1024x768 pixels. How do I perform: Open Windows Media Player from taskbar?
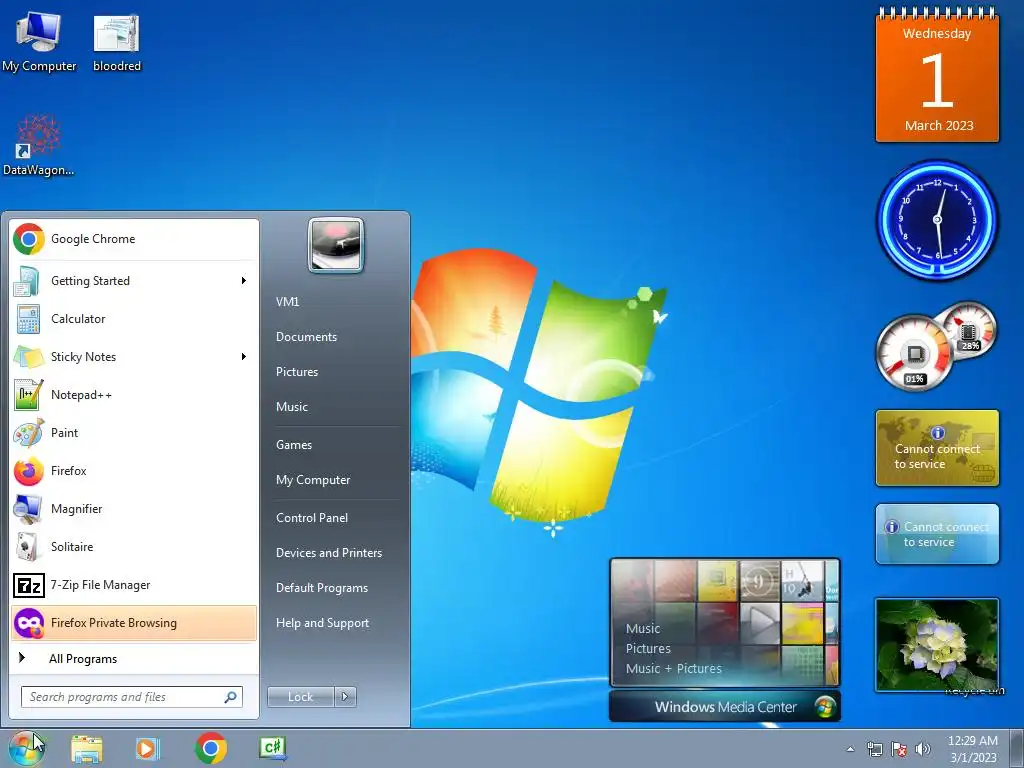point(148,748)
